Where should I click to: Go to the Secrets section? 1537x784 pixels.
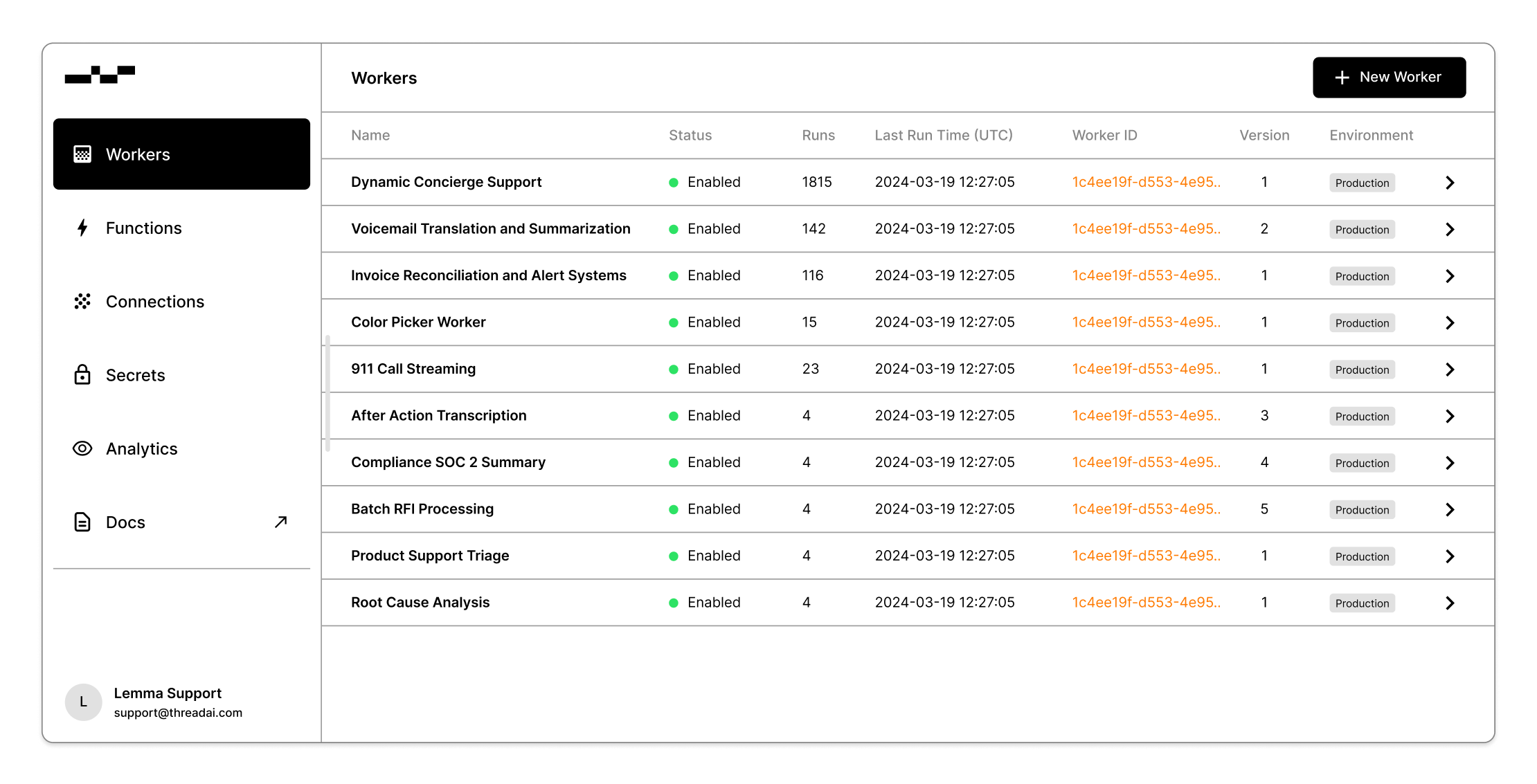pyautogui.click(x=135, y=375)
